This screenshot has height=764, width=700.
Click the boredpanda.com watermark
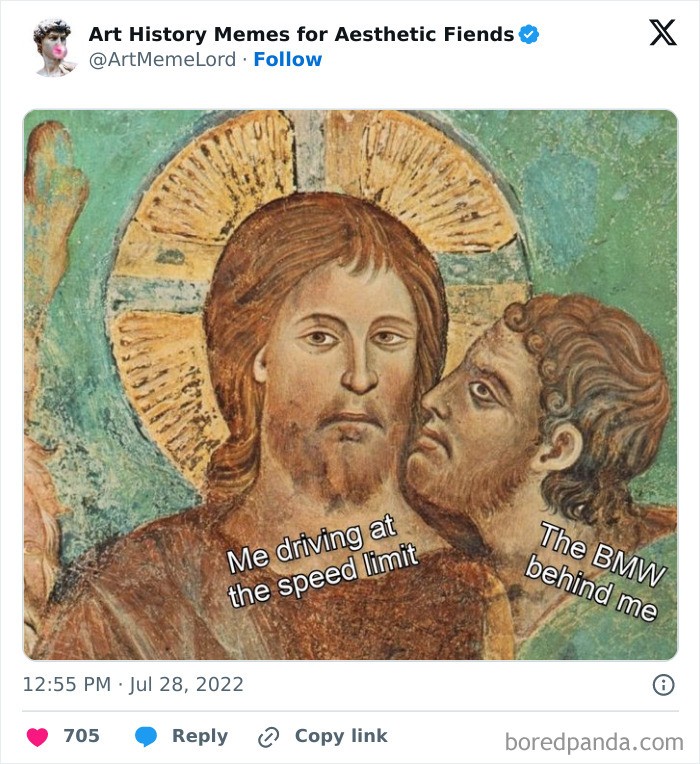pyautogui.click(x=594, y=741)
